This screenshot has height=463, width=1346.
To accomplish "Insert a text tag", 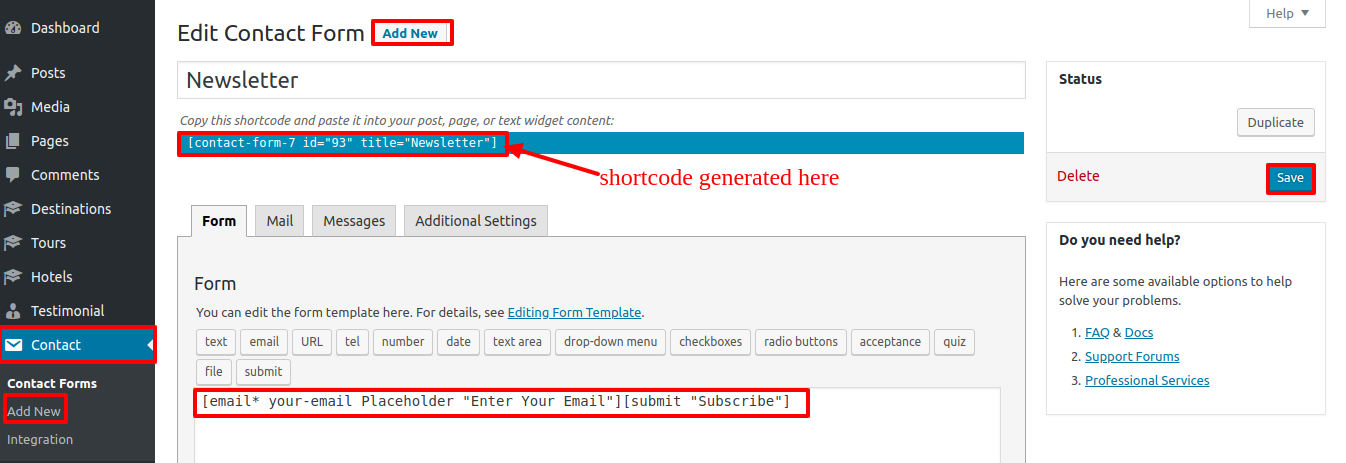I will (x=216, y=342).
